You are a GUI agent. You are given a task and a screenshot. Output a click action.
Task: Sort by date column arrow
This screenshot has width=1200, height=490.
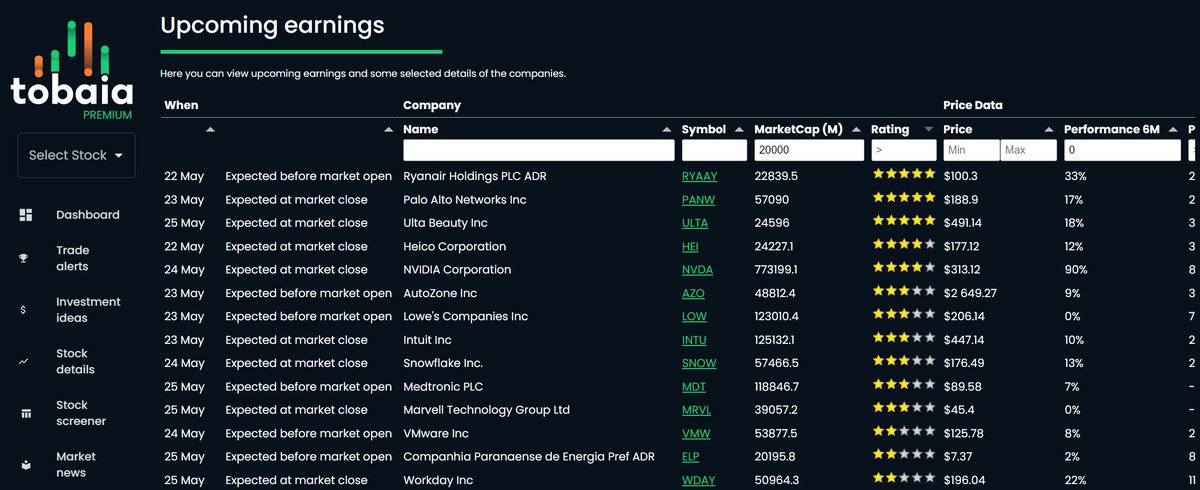click(x=210, y=130)
